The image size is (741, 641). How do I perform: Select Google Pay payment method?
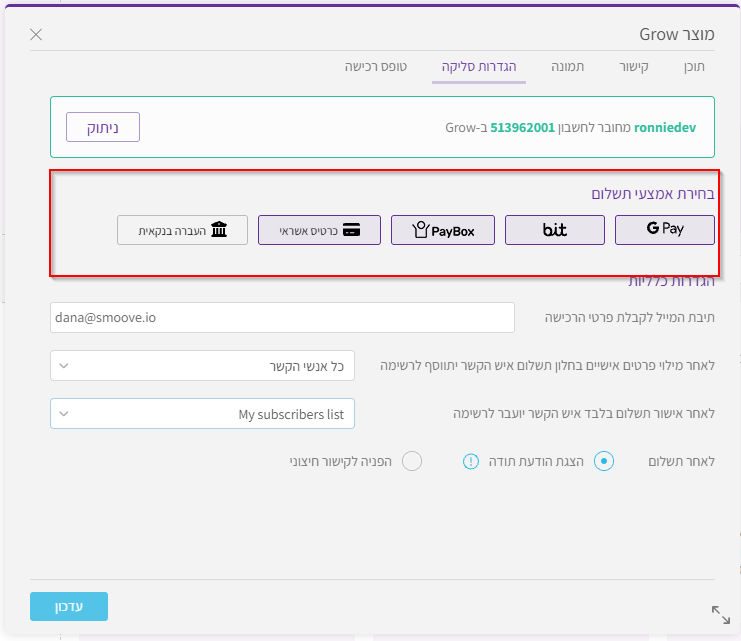(664, 229)
